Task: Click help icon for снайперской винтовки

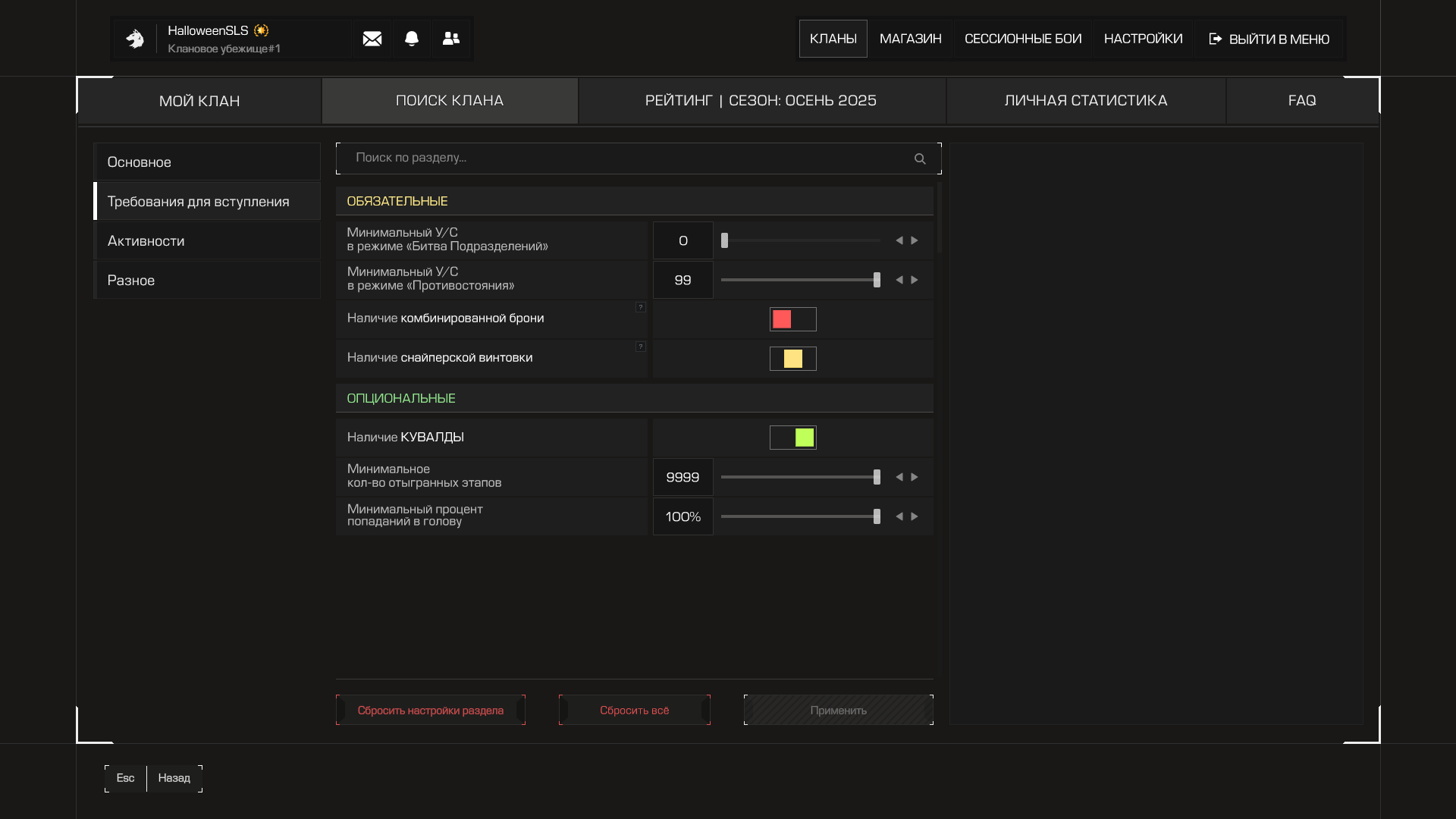Action: point(641,347)
